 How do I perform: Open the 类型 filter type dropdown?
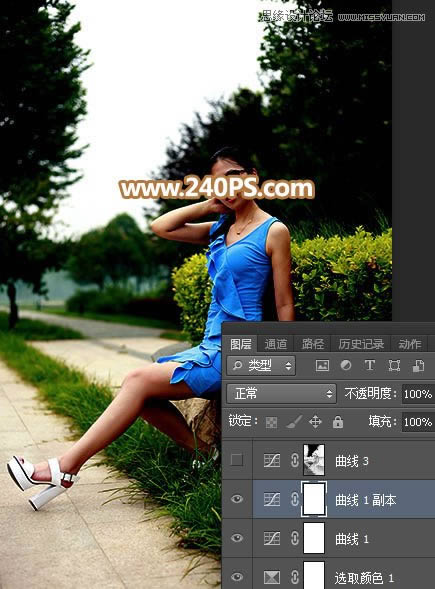click(261, 365)
